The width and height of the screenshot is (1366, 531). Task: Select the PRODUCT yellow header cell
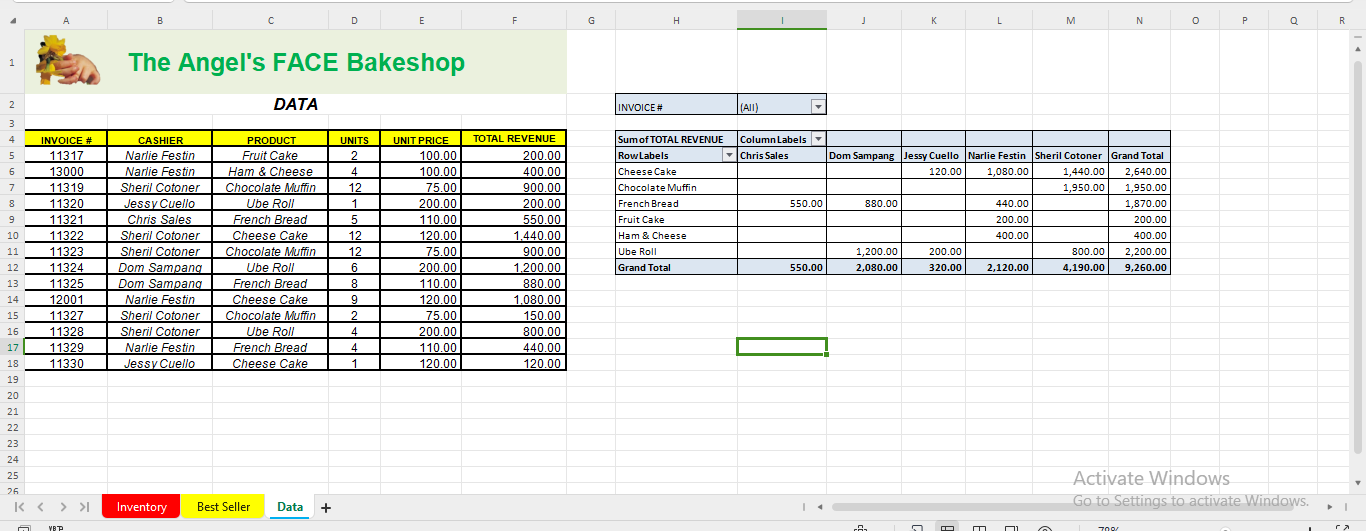click(x=271, y=139)
